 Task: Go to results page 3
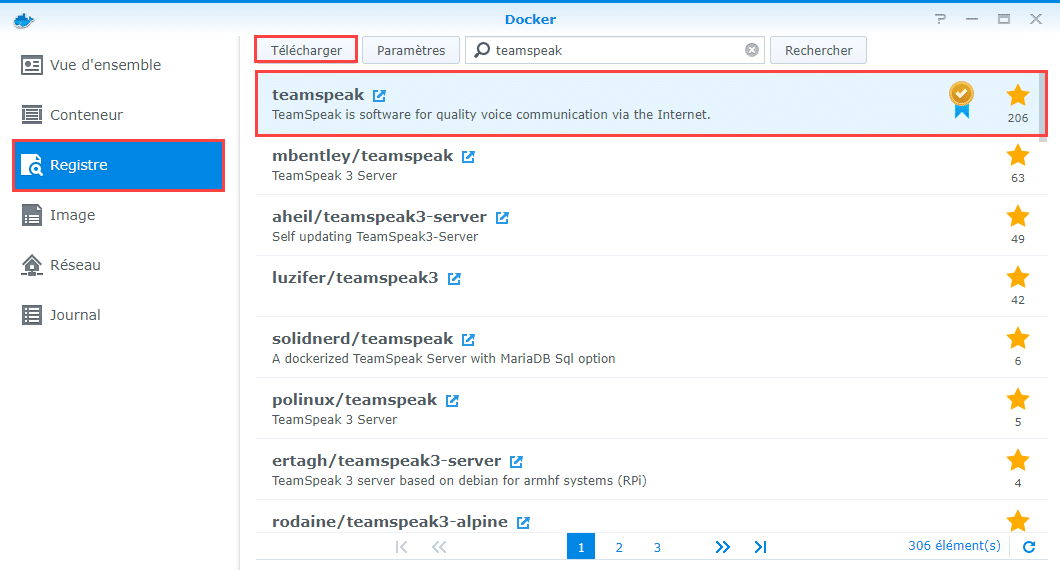click(x=657, y=547)
